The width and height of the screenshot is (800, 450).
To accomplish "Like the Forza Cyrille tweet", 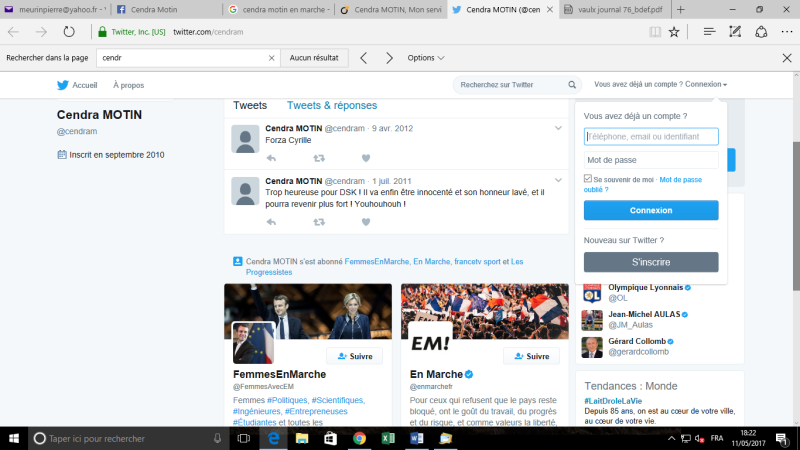I will (366, 158).
